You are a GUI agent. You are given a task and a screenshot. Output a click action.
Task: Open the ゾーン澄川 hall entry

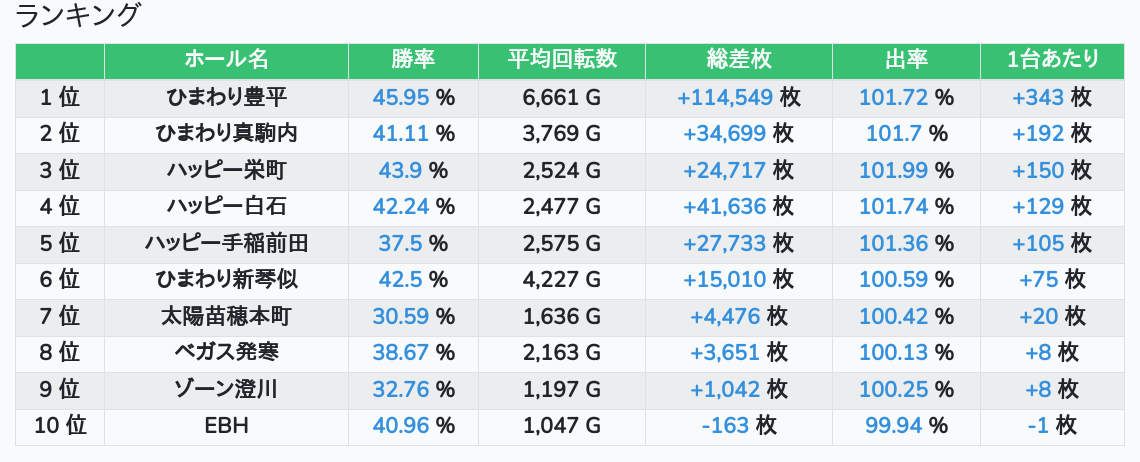pyautogui.click(x=226, y=389)
